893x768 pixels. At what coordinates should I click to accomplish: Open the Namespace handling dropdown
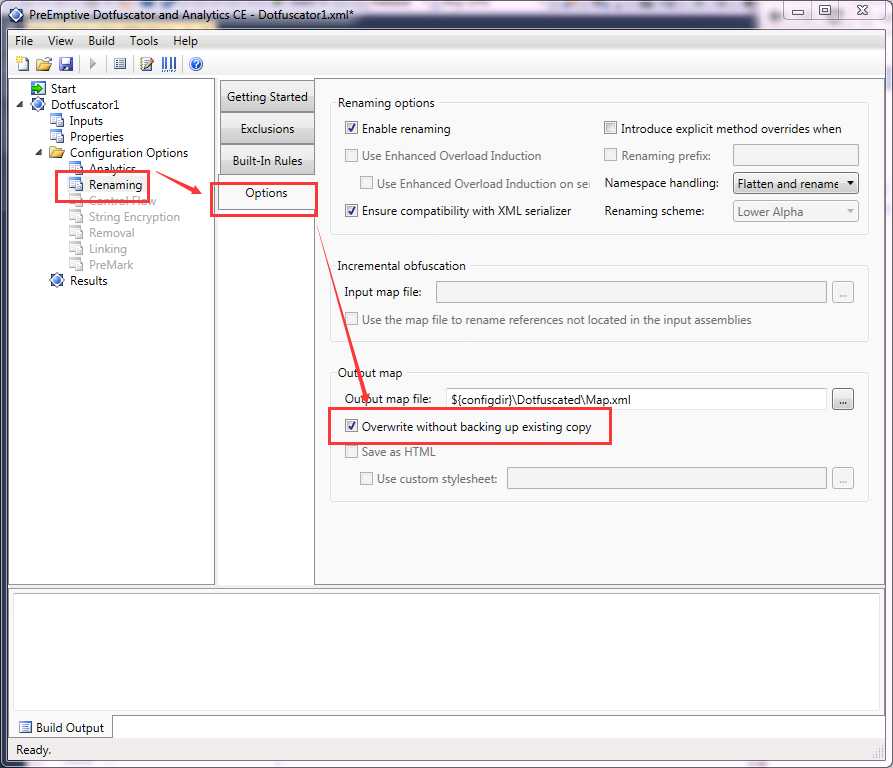796,183
